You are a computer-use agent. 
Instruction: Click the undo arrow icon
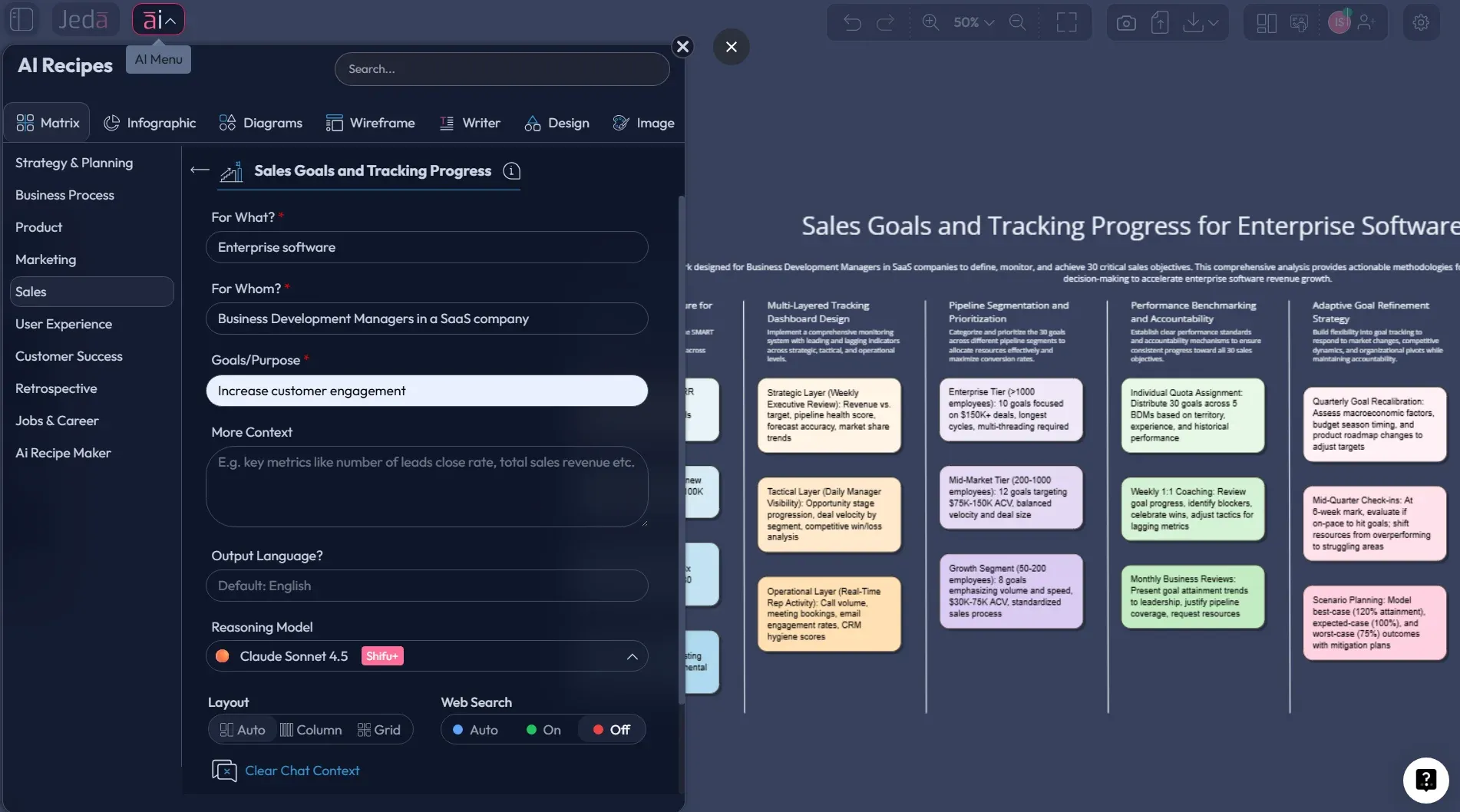(852, 21)
